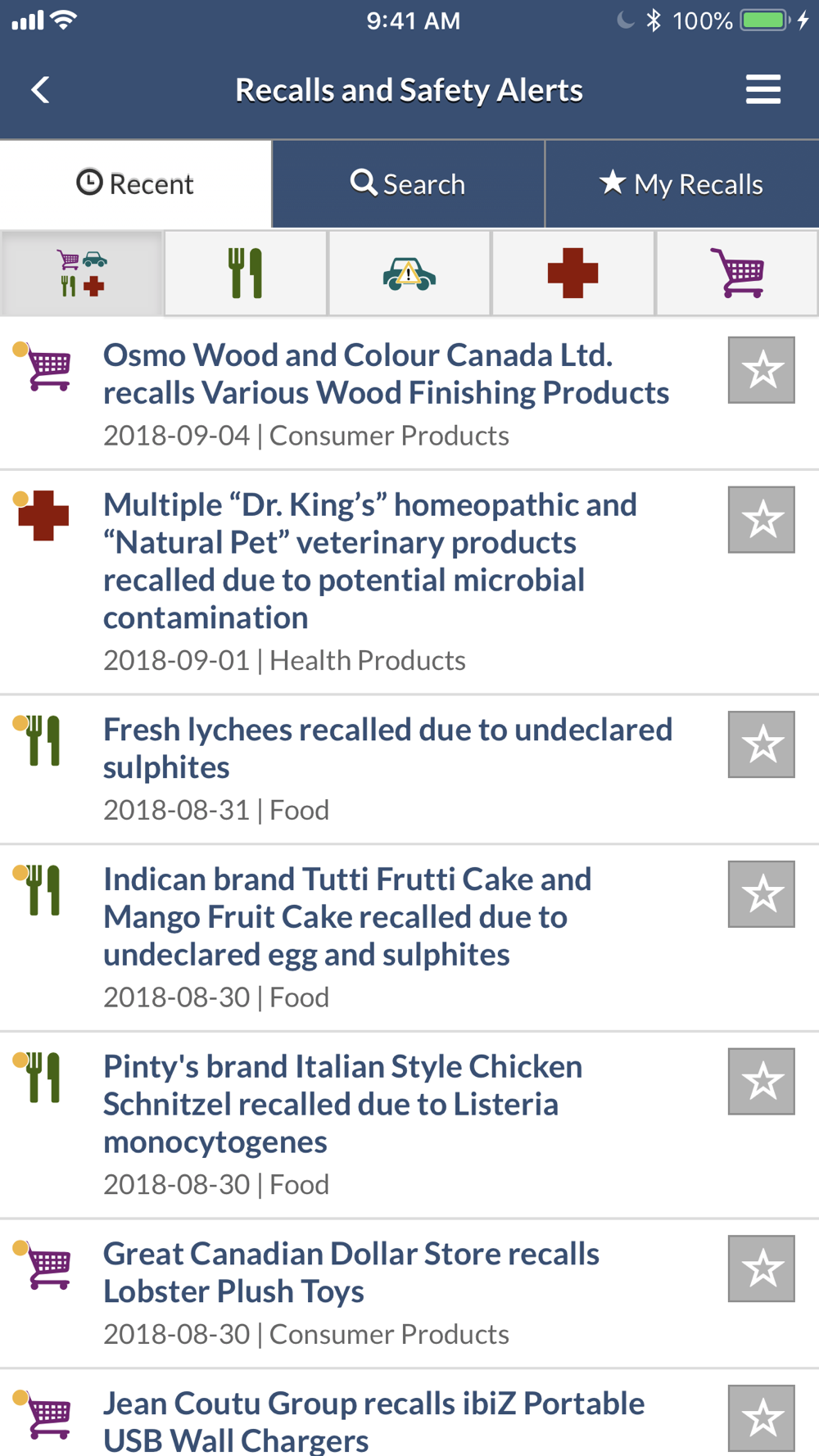Tap the red cross icon beside Dr. King's recall
The width and height of the screenshot is (819, 1456).
point(42,515)
